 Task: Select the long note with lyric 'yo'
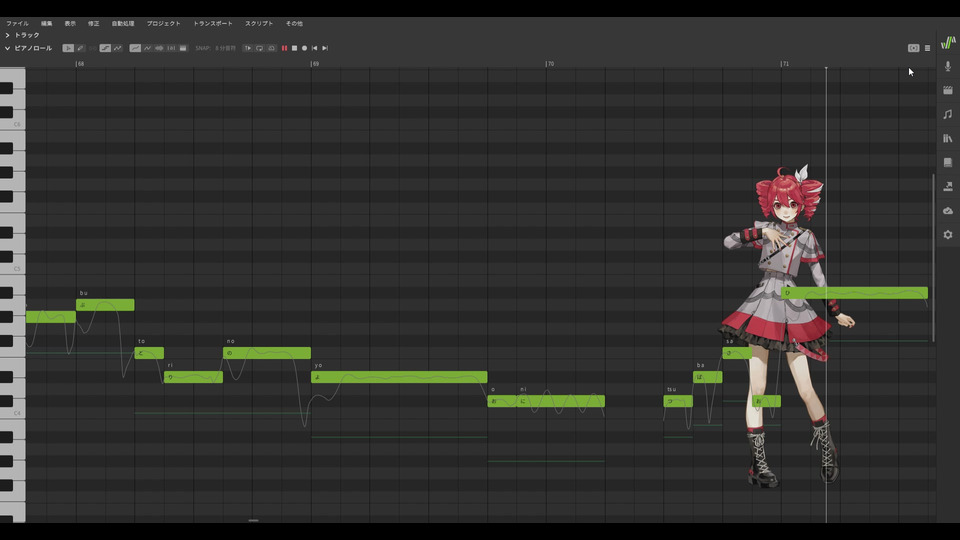399,377
